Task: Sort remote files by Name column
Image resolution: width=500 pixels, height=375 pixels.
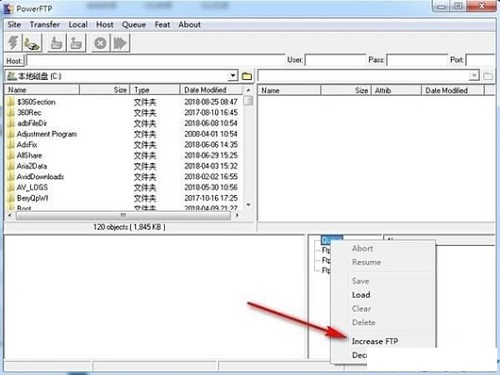Action: (289, 90)
